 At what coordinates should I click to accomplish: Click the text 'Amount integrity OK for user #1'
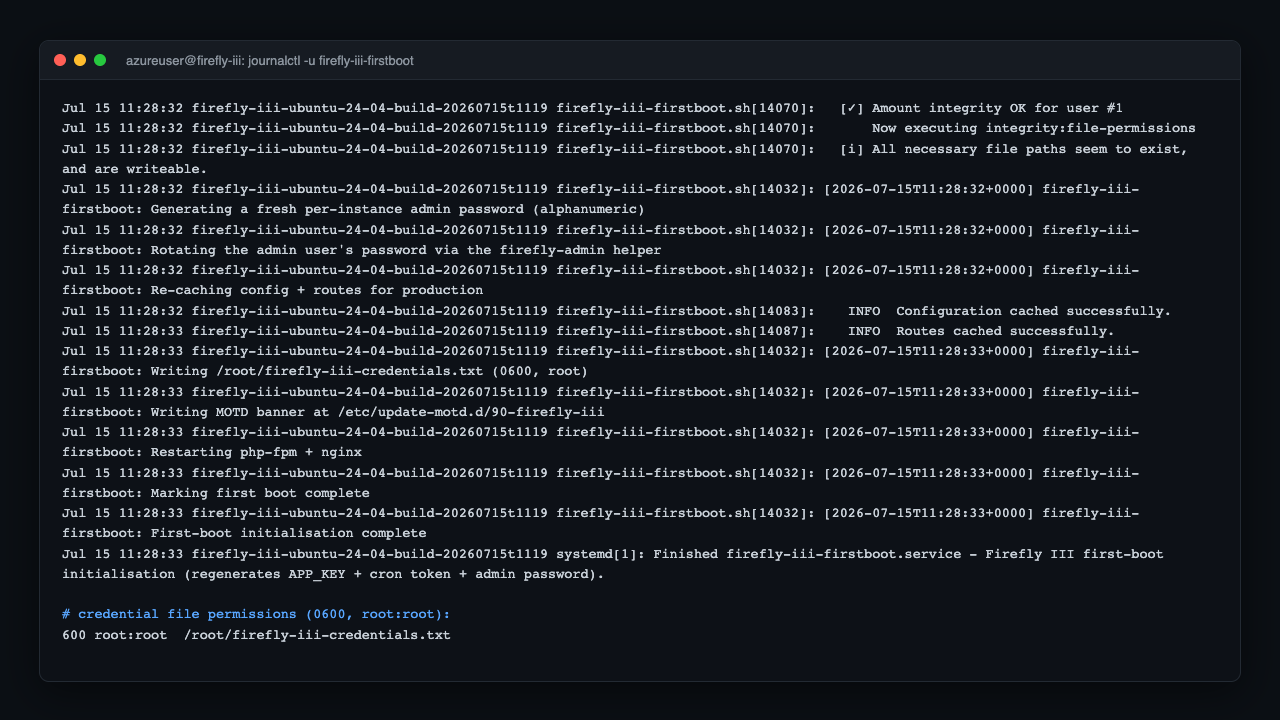997,108
